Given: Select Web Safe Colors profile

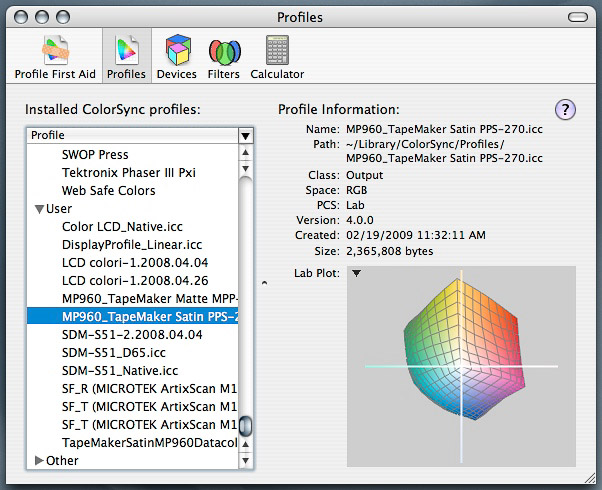Looking at the screenshot, I should click(108, 191).
